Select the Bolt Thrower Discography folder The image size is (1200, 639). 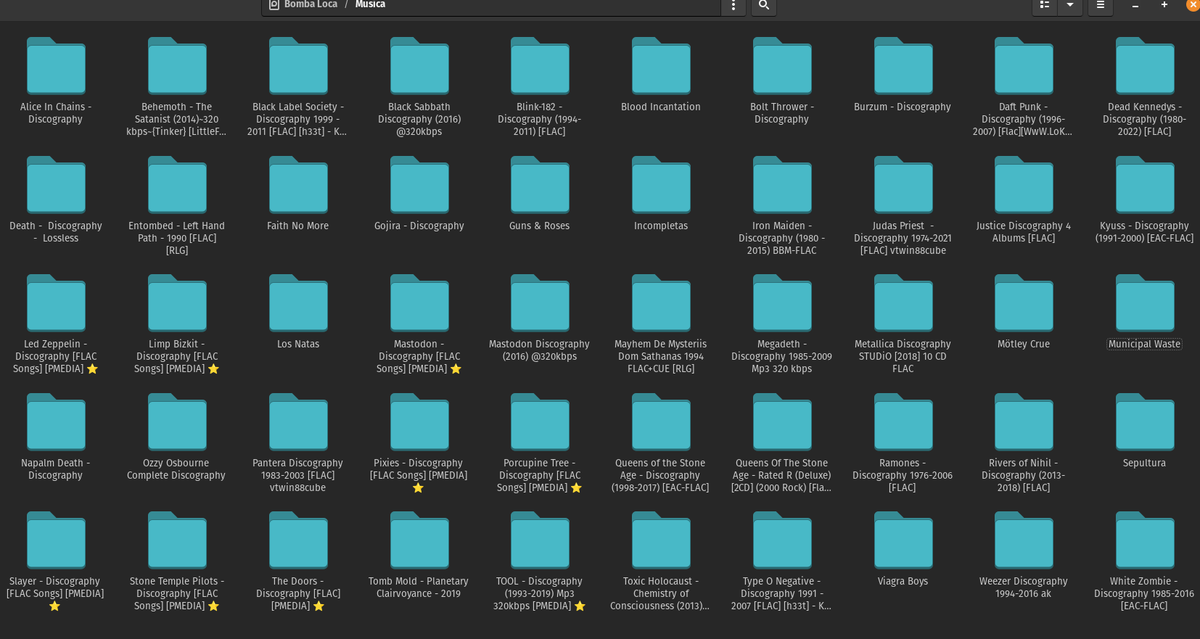coord(782,65)
